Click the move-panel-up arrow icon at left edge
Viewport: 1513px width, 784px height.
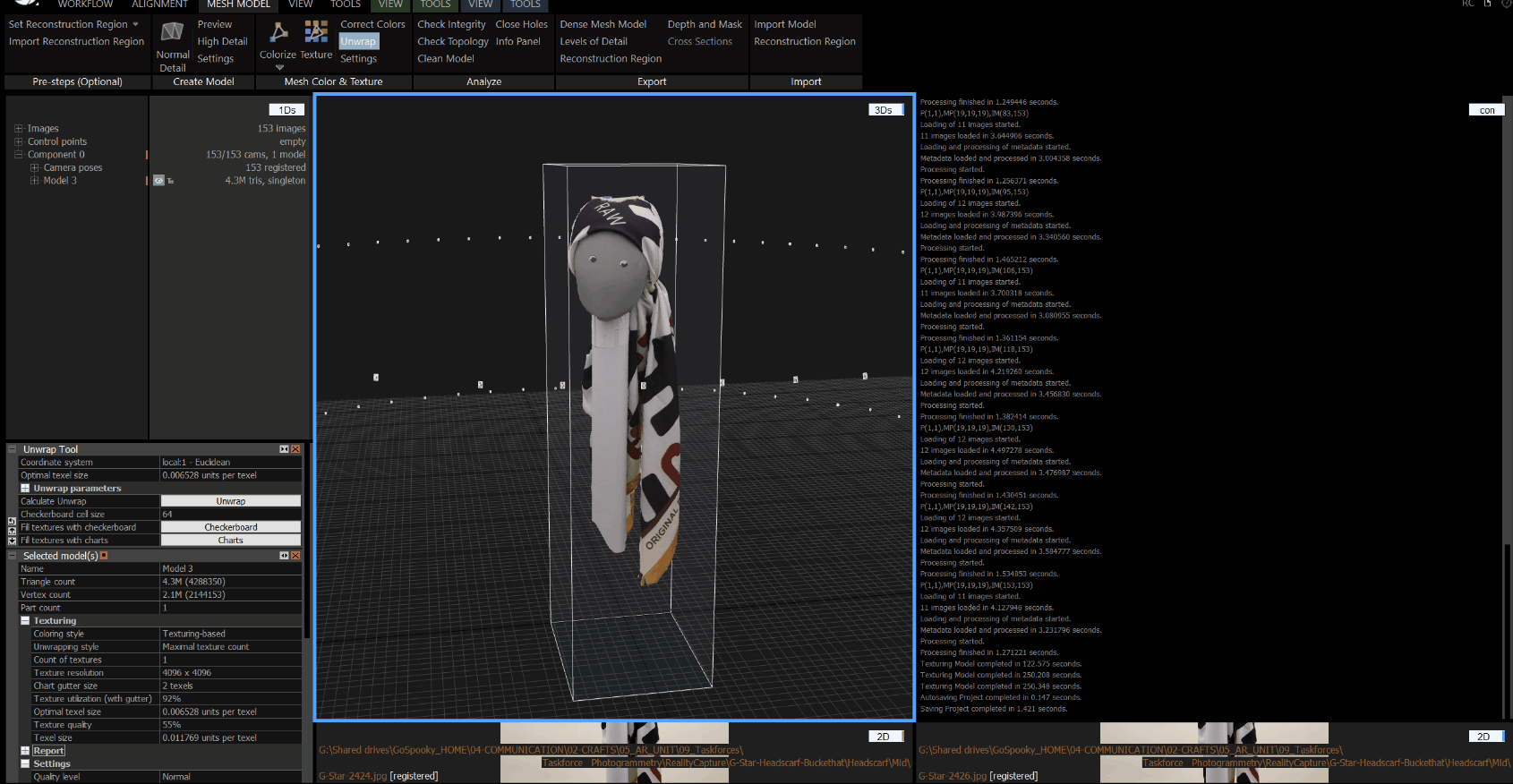[x=12, y=531]
